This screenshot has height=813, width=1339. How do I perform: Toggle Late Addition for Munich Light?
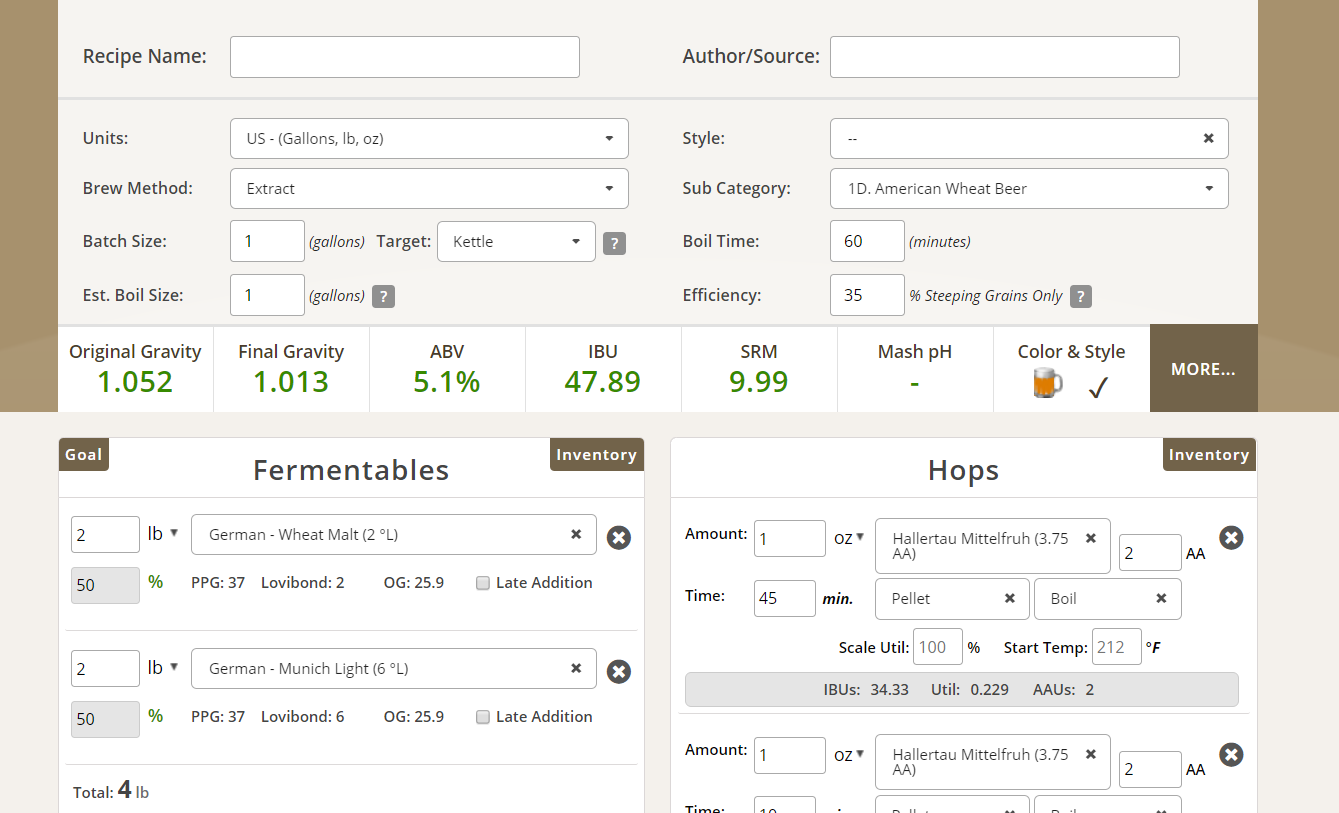tap(483, 717)
